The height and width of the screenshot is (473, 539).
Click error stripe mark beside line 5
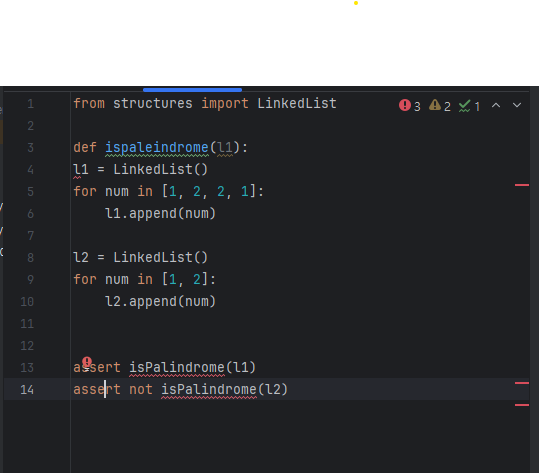point(522,185)
